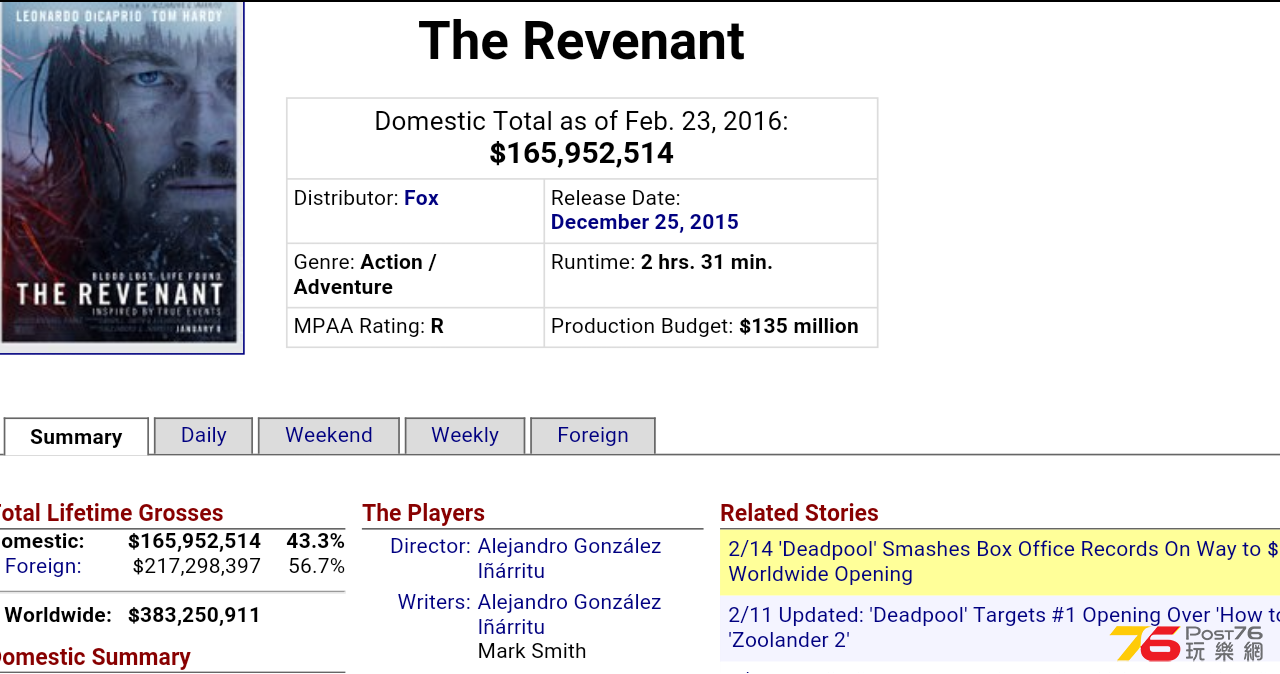The height and width of the screenshot is (674, 1280).
Task: Click release date December 25, 2015 link
Action: point(645,222)
